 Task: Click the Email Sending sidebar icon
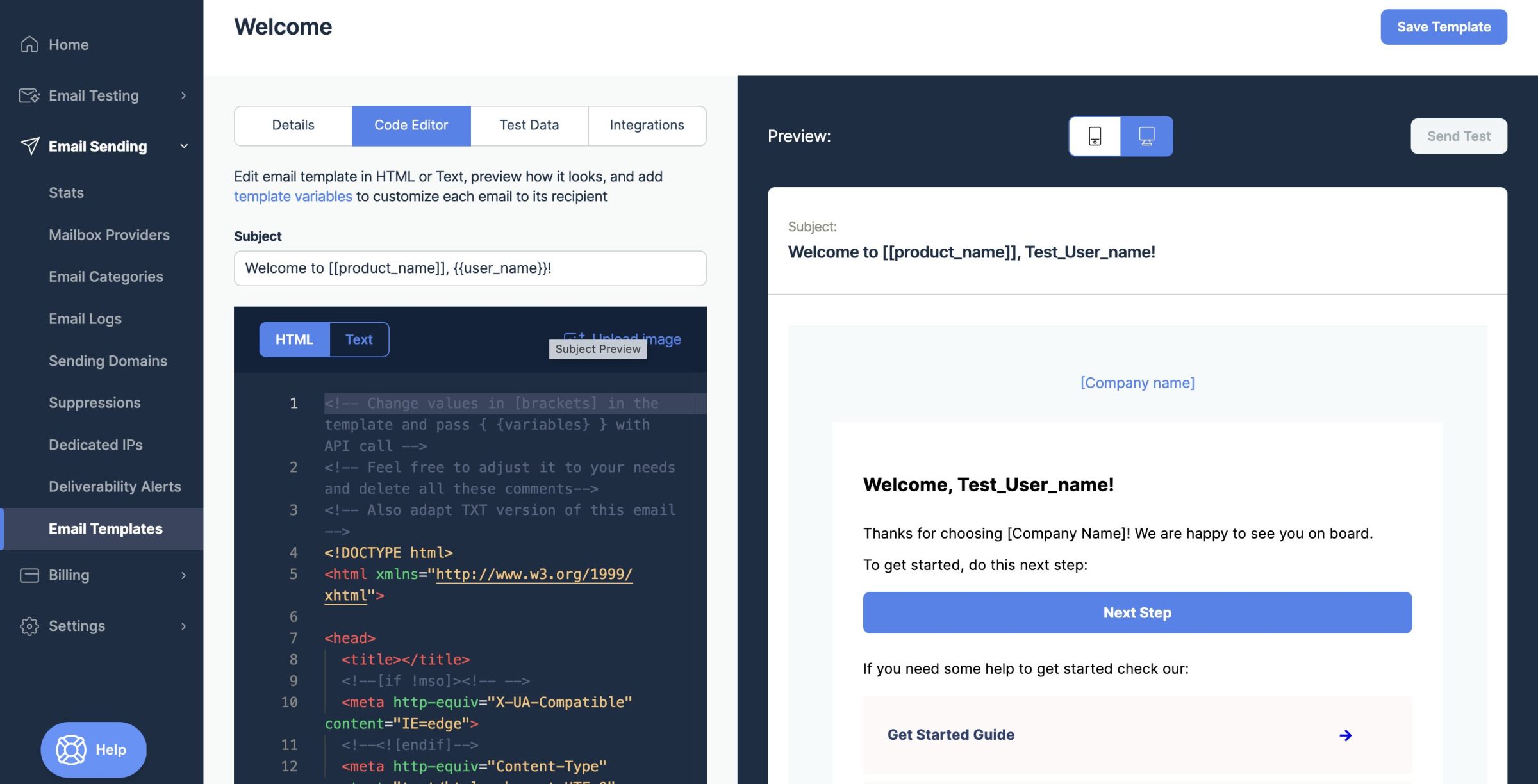(27, 145)
